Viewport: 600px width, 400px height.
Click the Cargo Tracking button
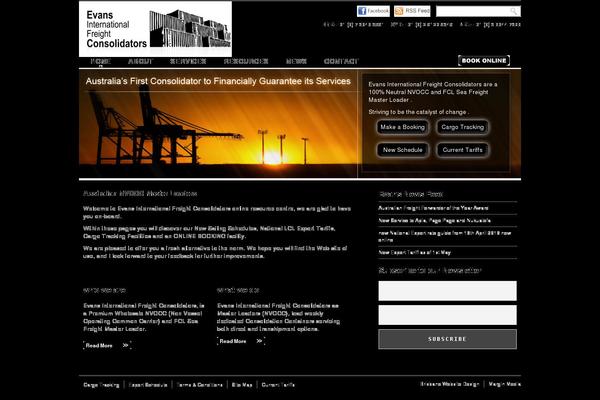[x=463, y=127]
